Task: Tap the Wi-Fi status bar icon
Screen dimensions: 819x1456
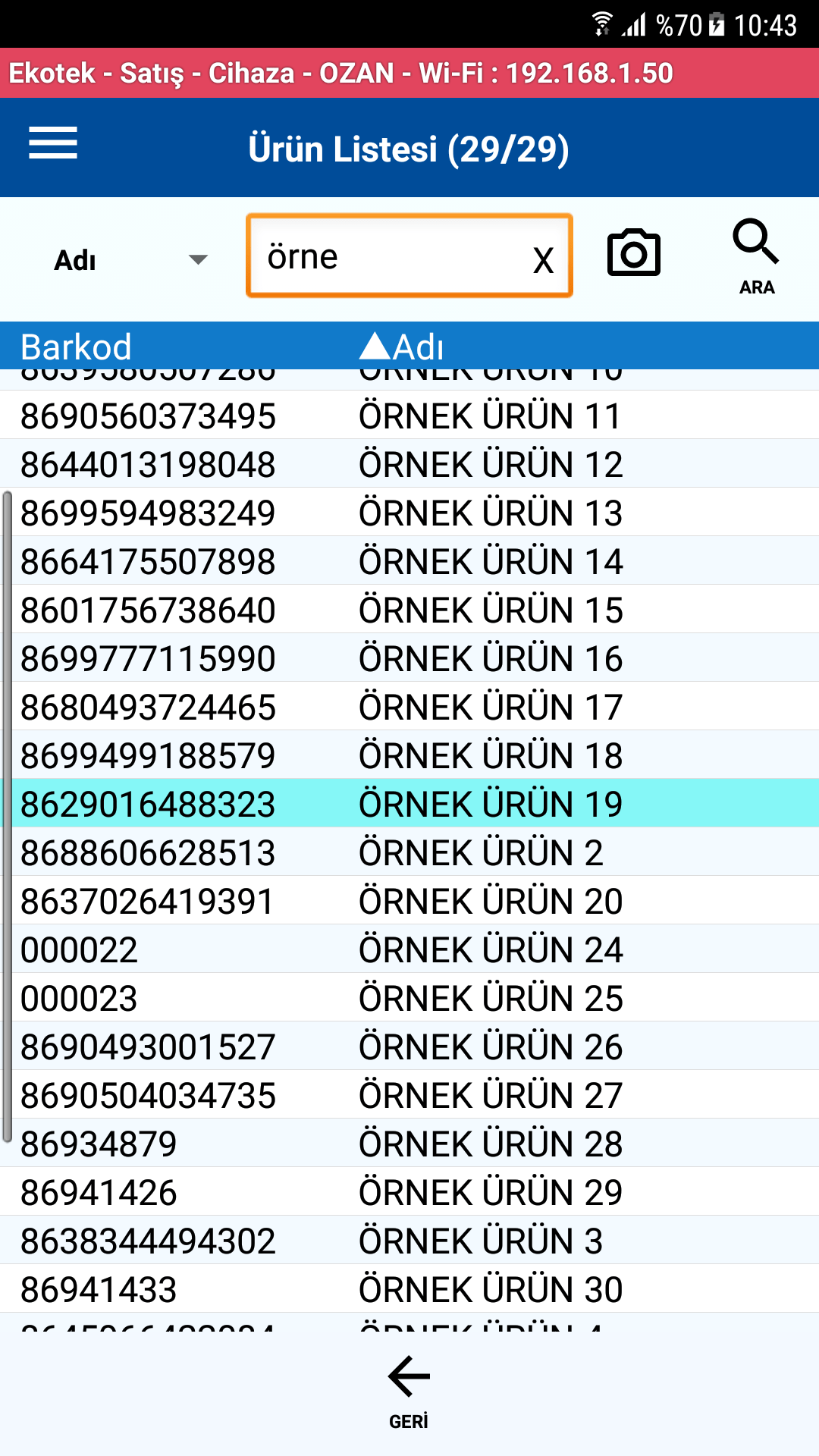Action: pos(602,24)
